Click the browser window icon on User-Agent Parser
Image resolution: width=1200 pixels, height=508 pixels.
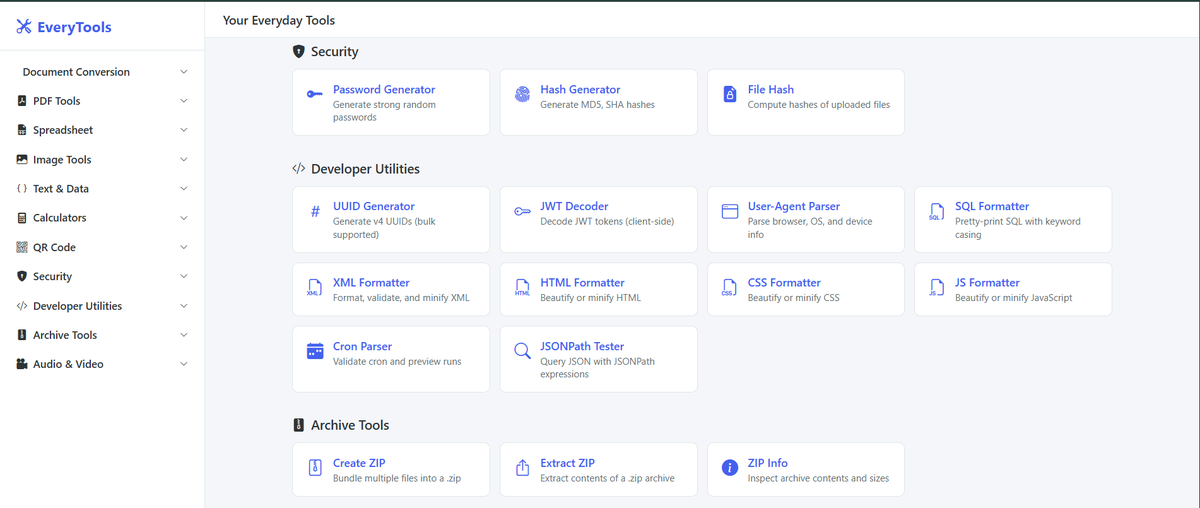(729, 211)
